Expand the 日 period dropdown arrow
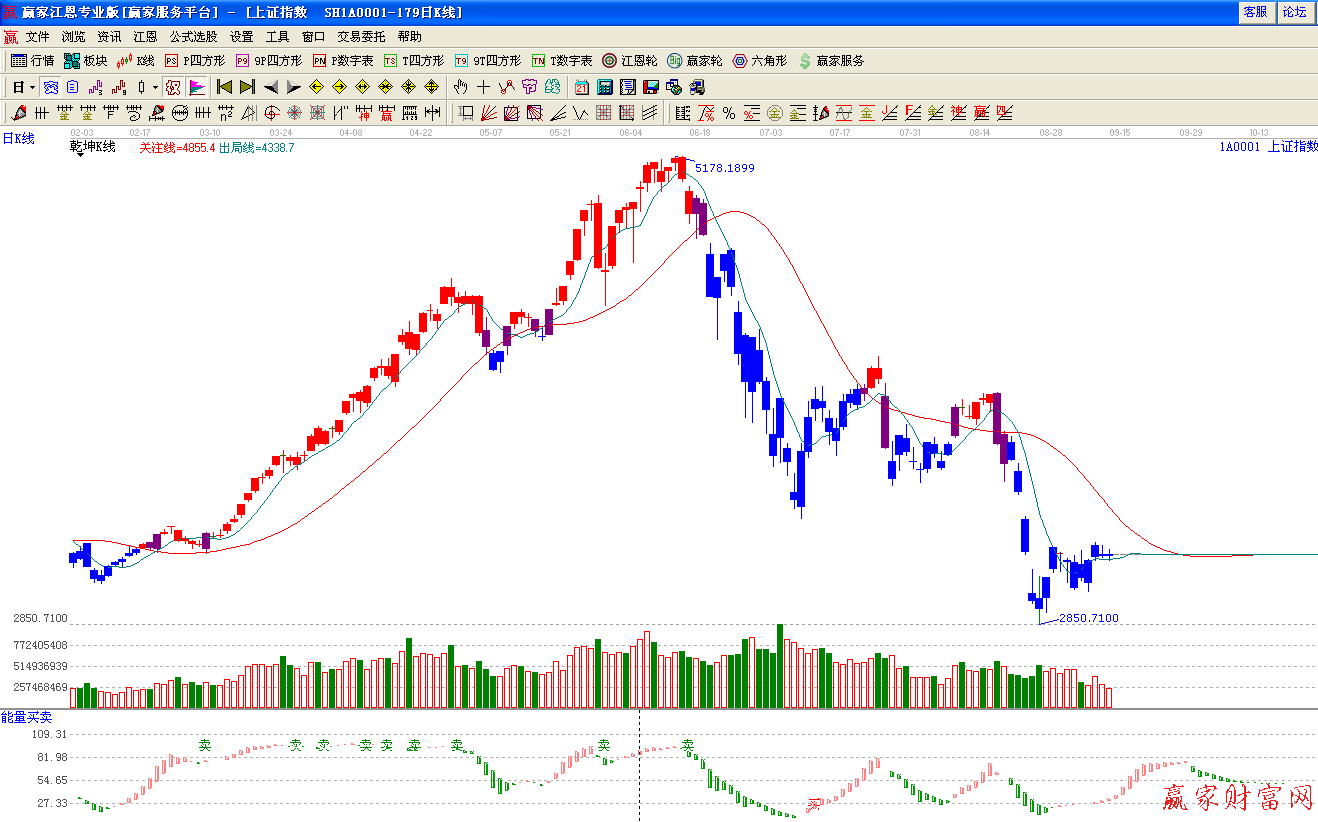This screenshot has width=1318, height=822. tap(32, 88)
